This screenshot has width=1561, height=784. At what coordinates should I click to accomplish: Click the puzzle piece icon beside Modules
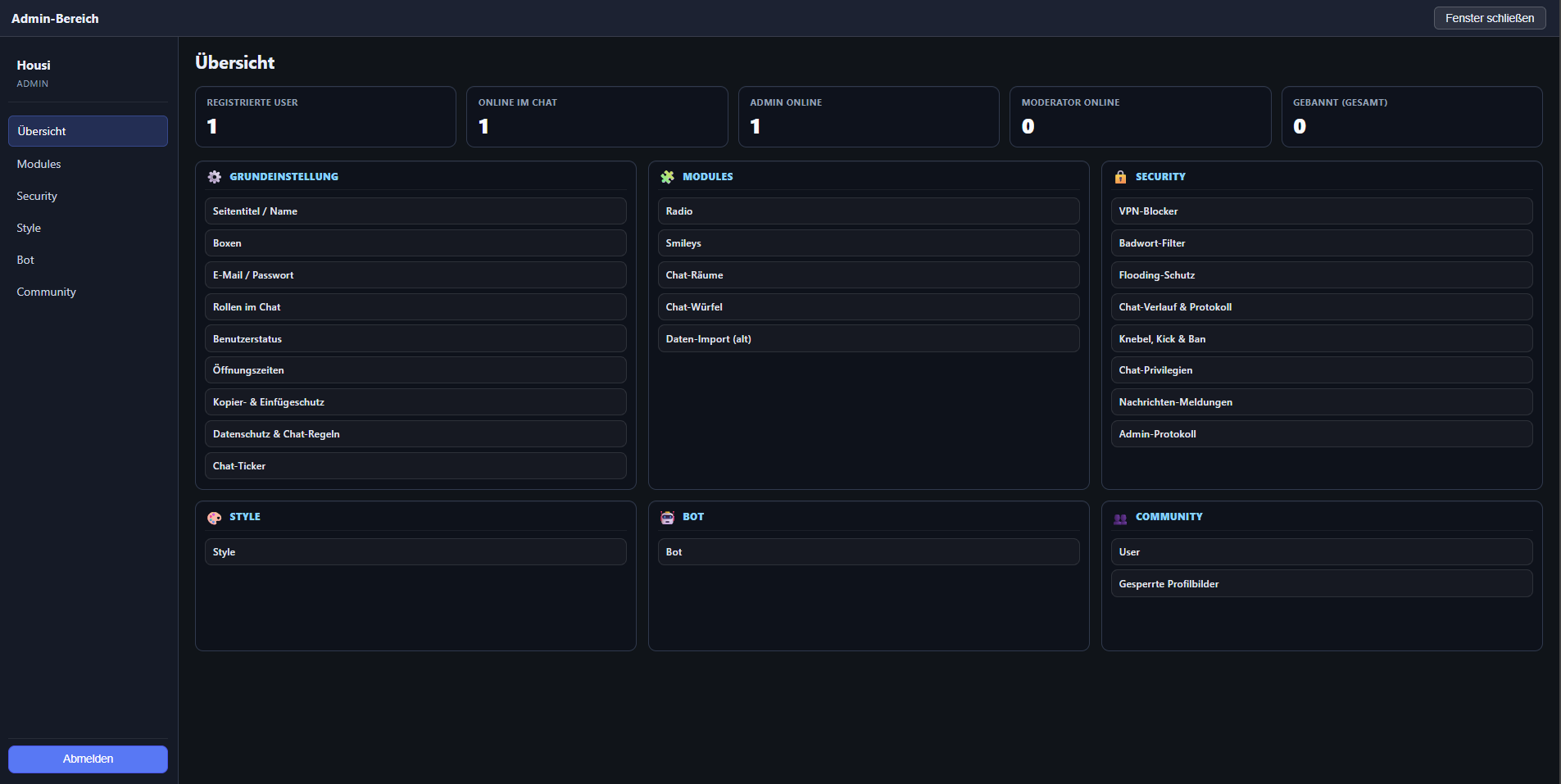668,177
